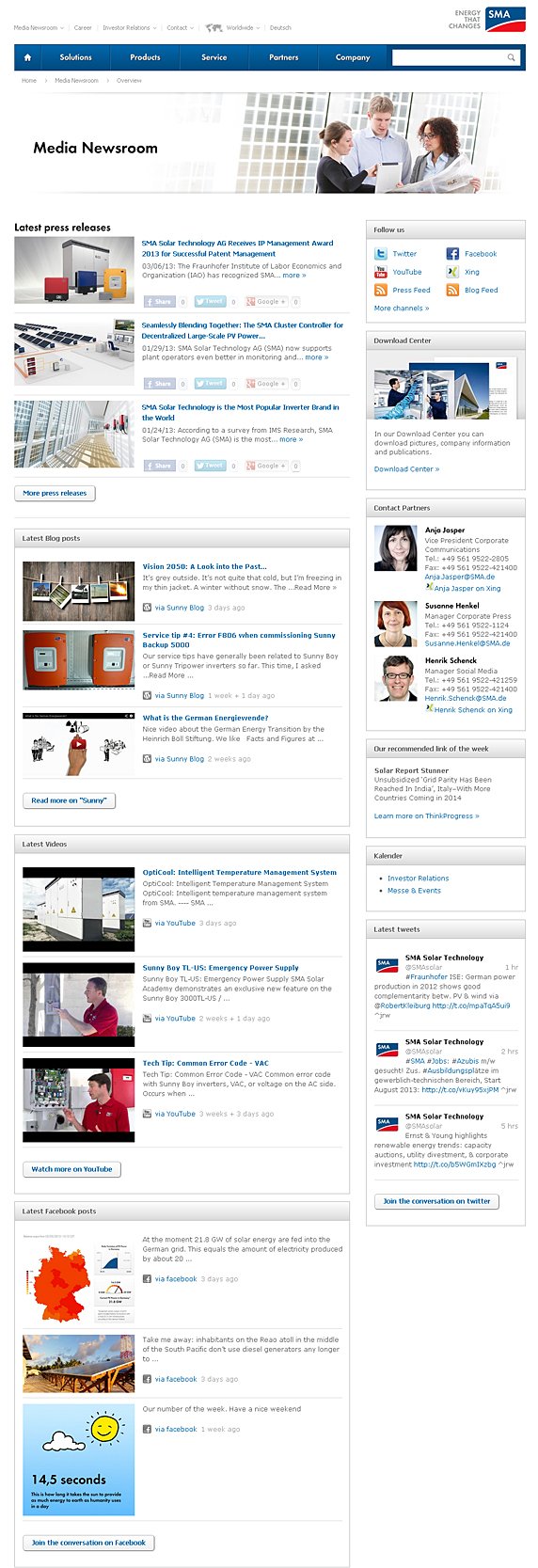Click the Blog Feed RSS icon

tap(452, 290)
